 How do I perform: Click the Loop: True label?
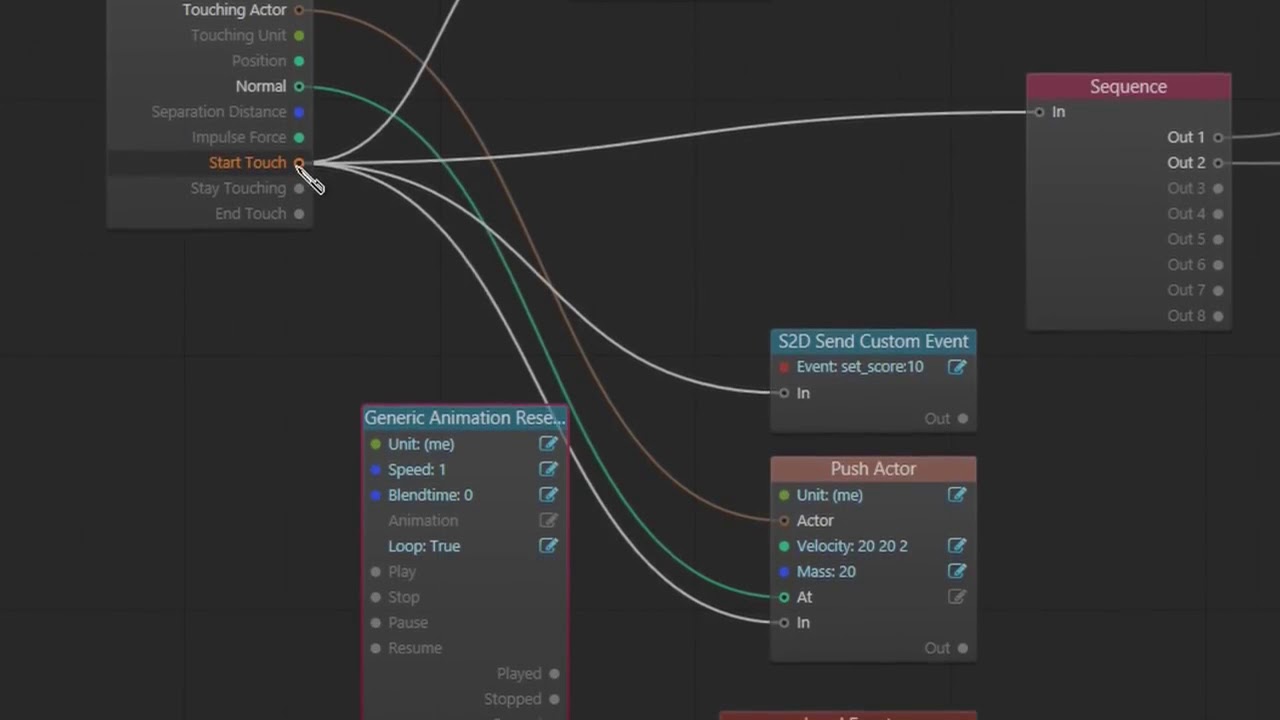[424, 546]
